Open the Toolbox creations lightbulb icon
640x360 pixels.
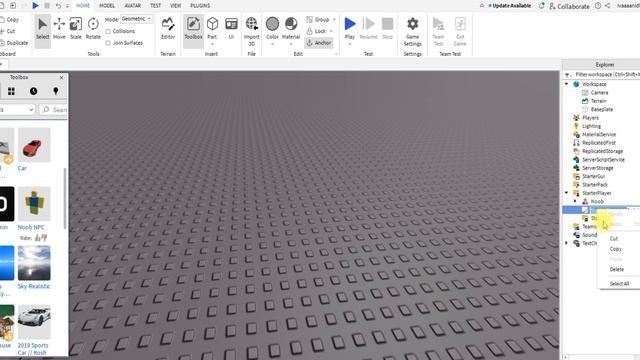tap(56, 91)
